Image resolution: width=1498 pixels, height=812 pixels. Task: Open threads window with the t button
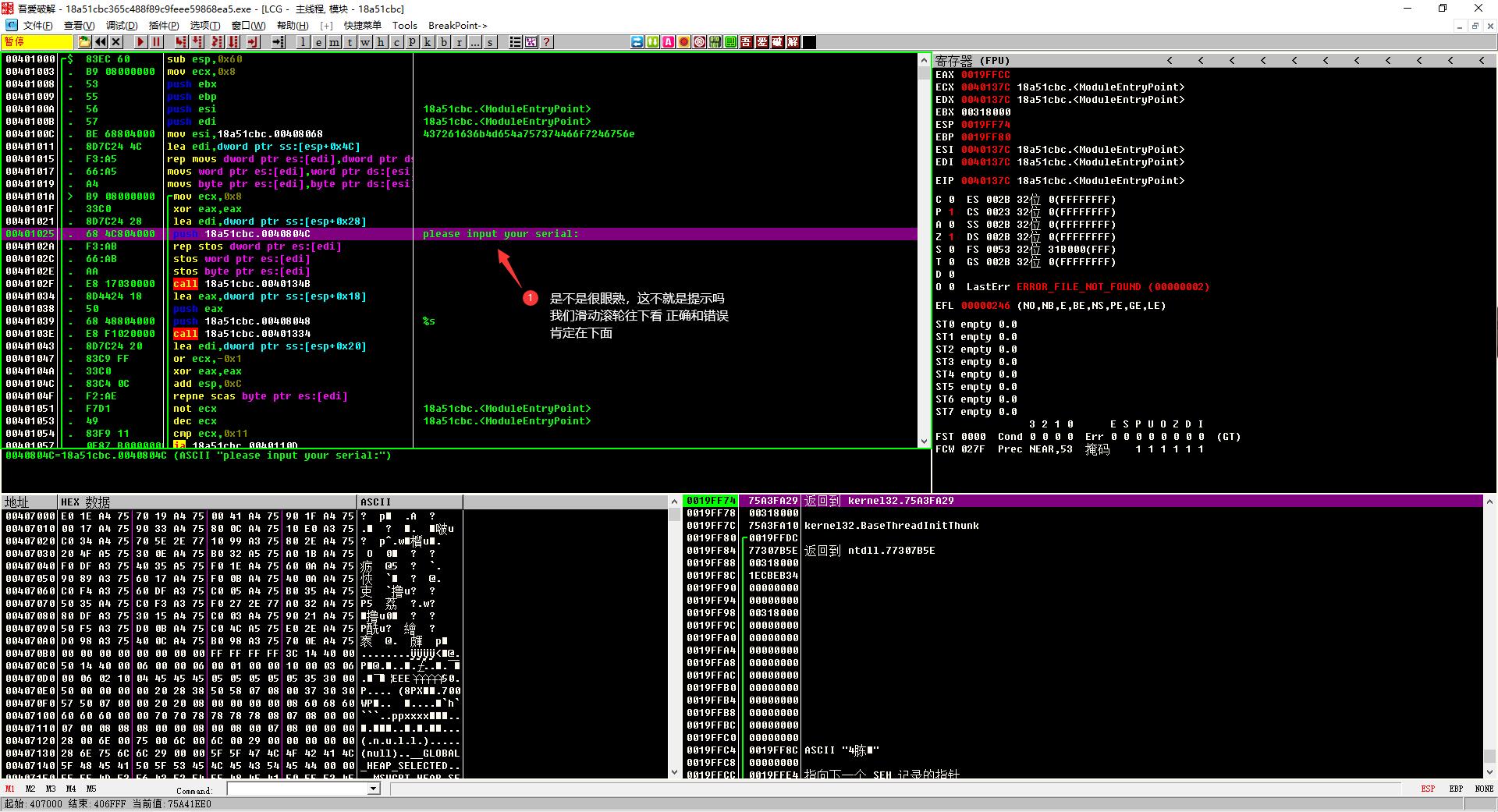350,42
